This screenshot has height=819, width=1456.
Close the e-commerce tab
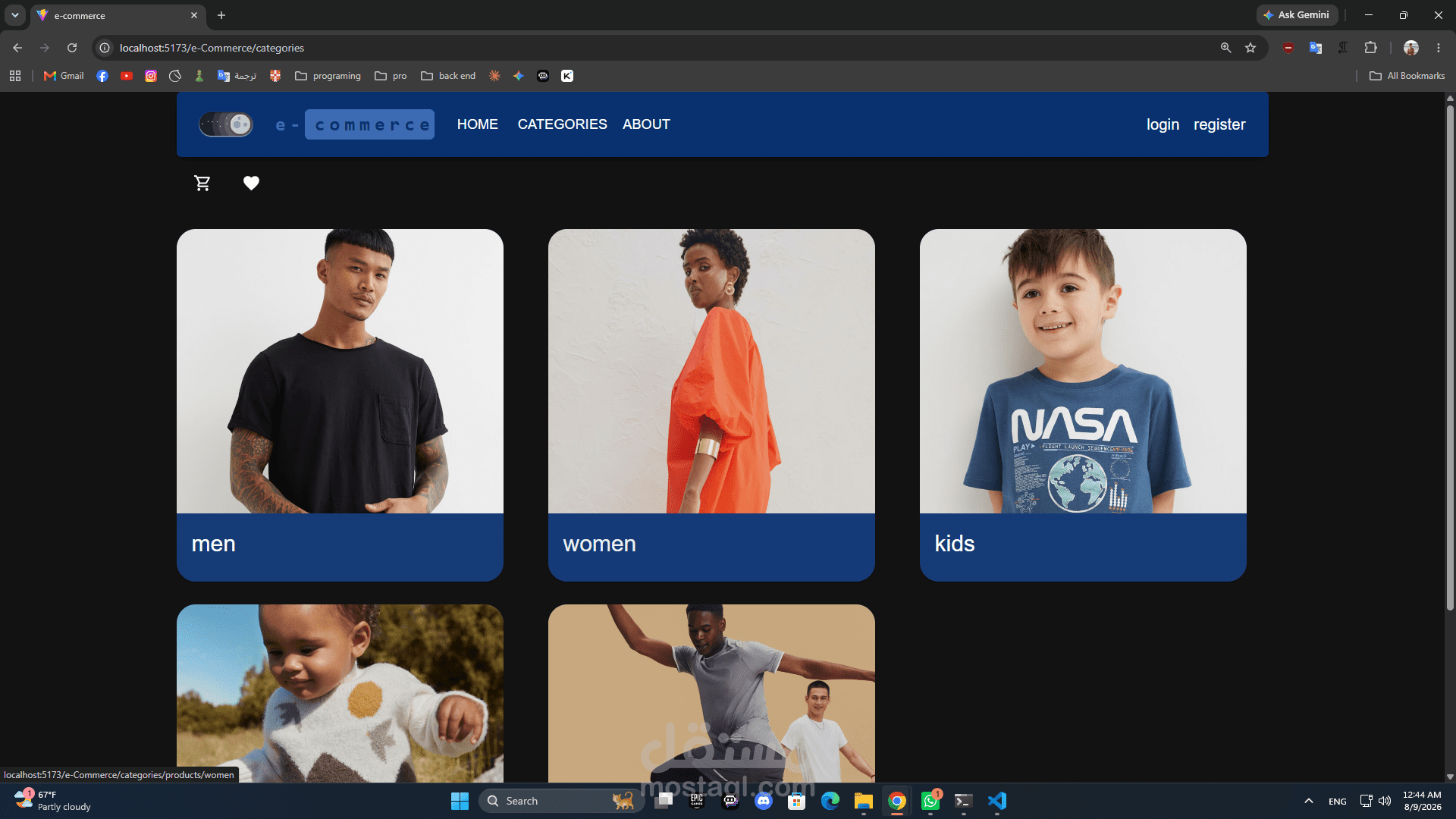point(194,15)
